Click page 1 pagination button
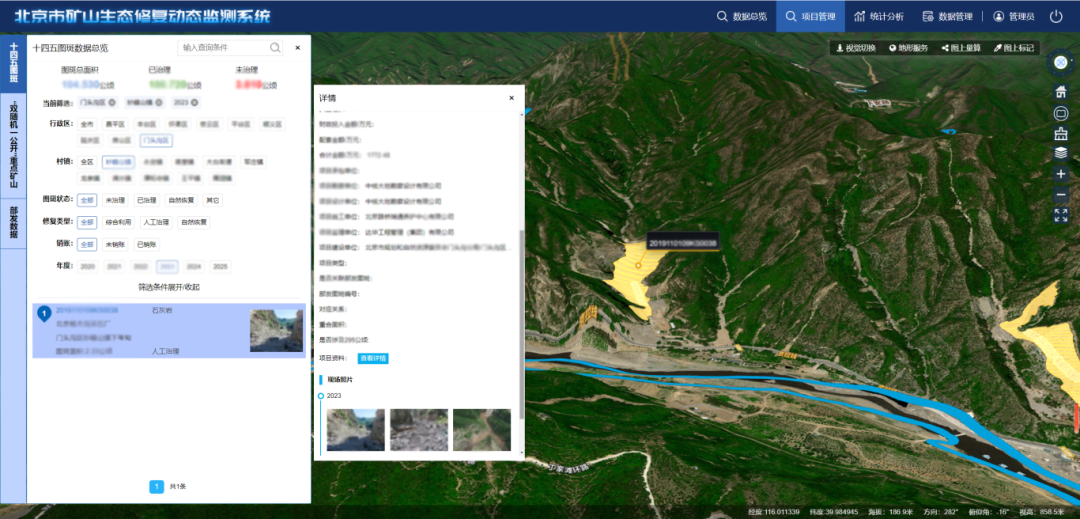This screenshot has width=1080, height=519. [156, 486]
